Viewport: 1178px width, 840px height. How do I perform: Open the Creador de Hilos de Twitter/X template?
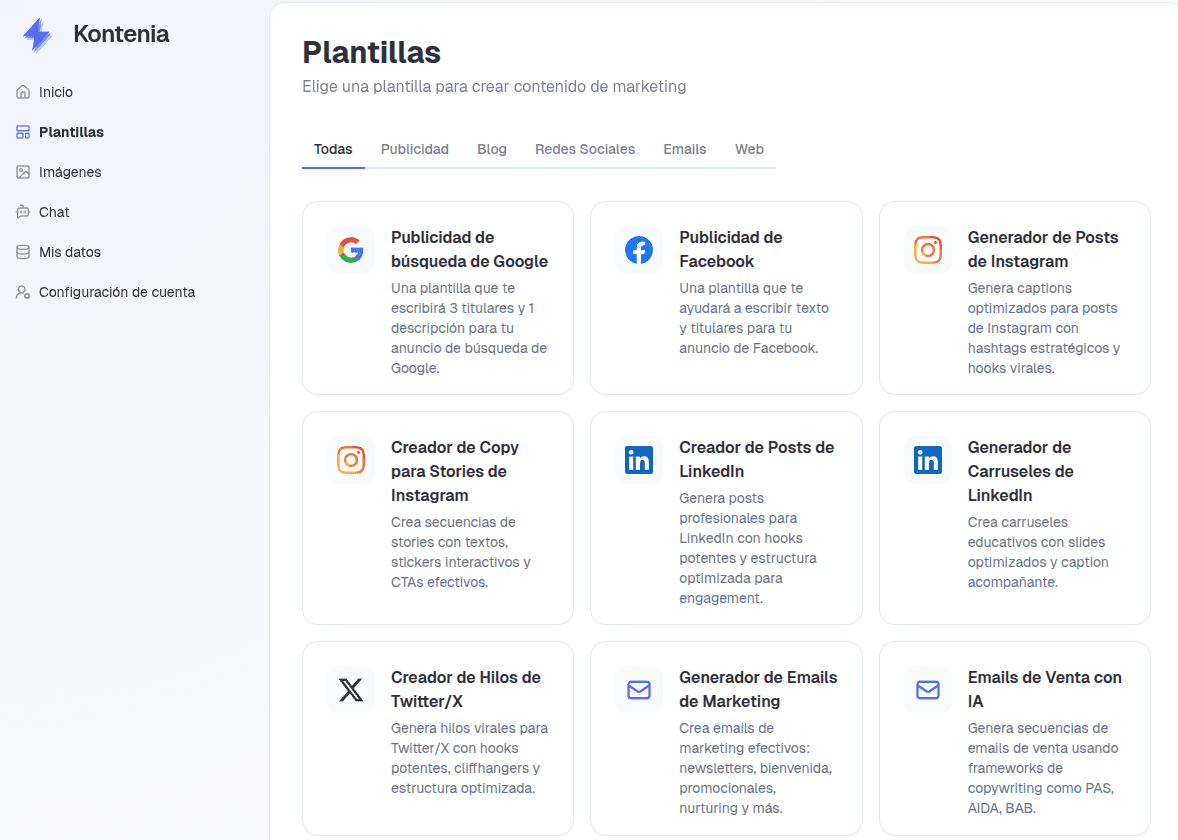[437, 738]
